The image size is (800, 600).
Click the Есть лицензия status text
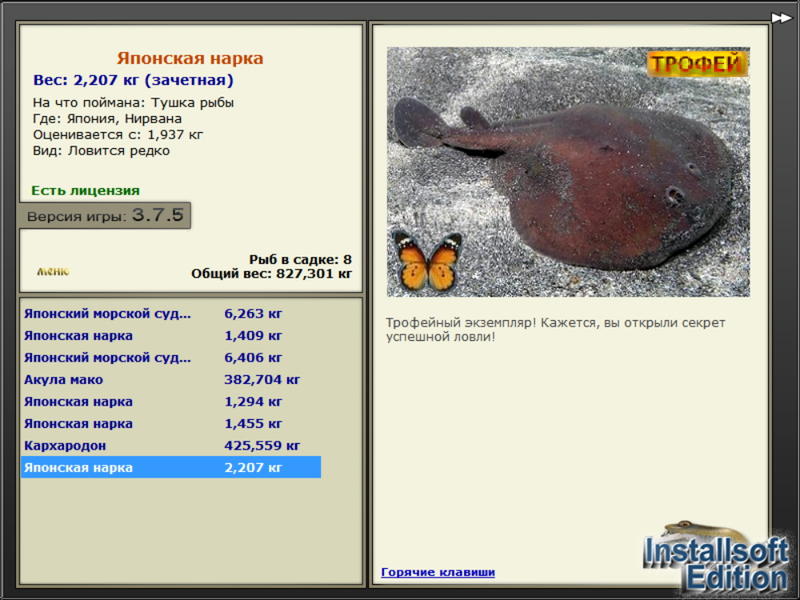click(85, 190)
